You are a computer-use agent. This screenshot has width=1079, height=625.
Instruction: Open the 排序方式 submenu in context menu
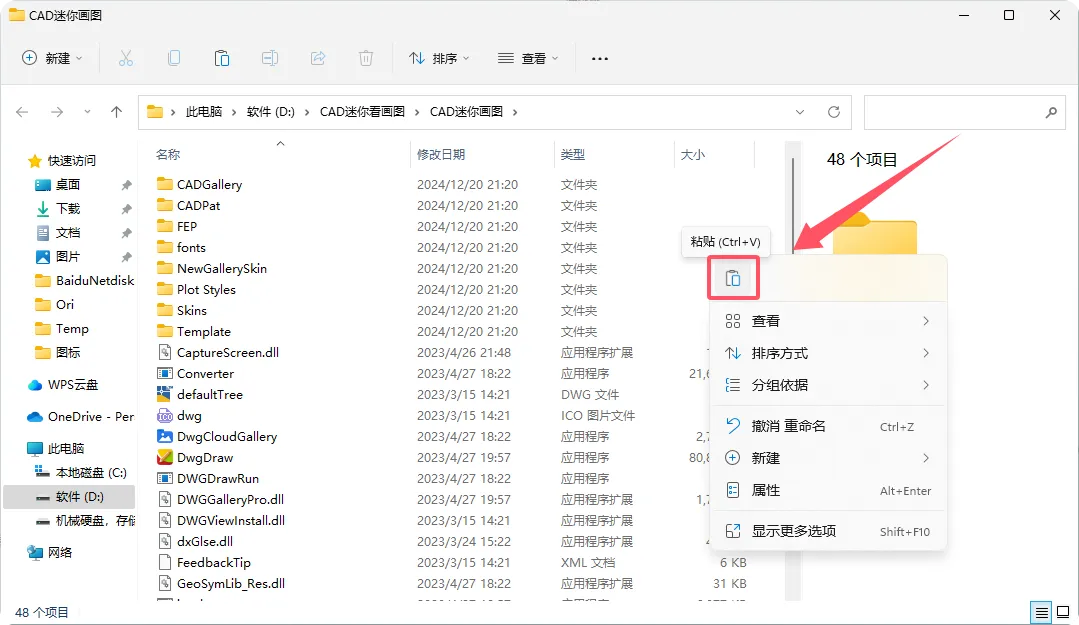click(x=828, y=353)
